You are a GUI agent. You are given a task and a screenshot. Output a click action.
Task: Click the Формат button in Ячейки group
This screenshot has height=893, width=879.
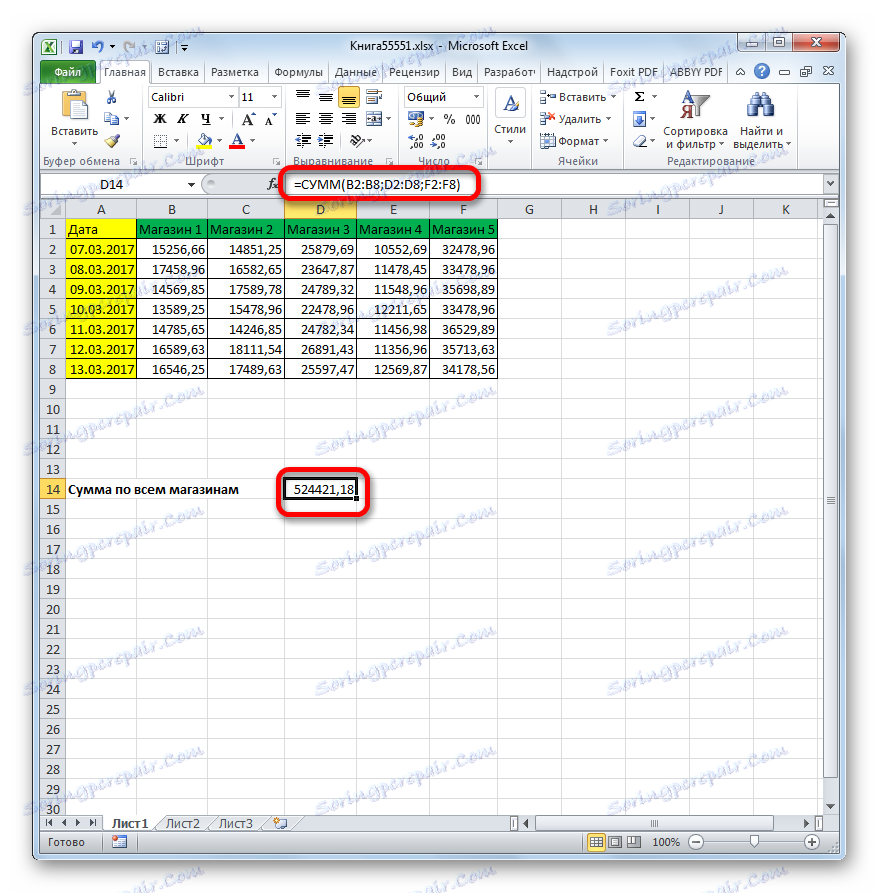pos(578,140)
